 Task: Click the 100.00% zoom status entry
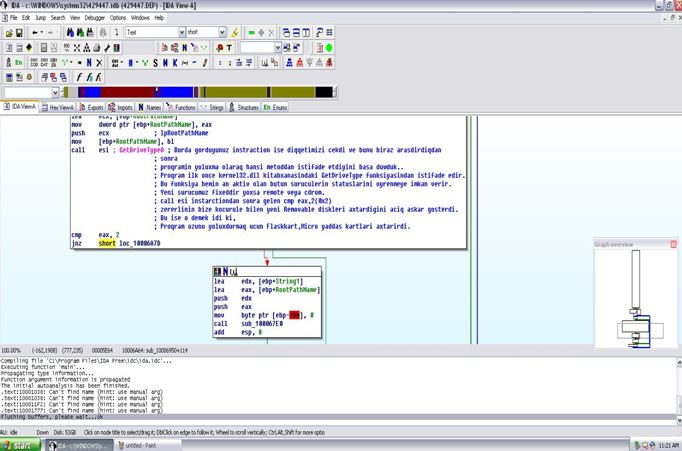pyautogui.click(x=11, y=351)
